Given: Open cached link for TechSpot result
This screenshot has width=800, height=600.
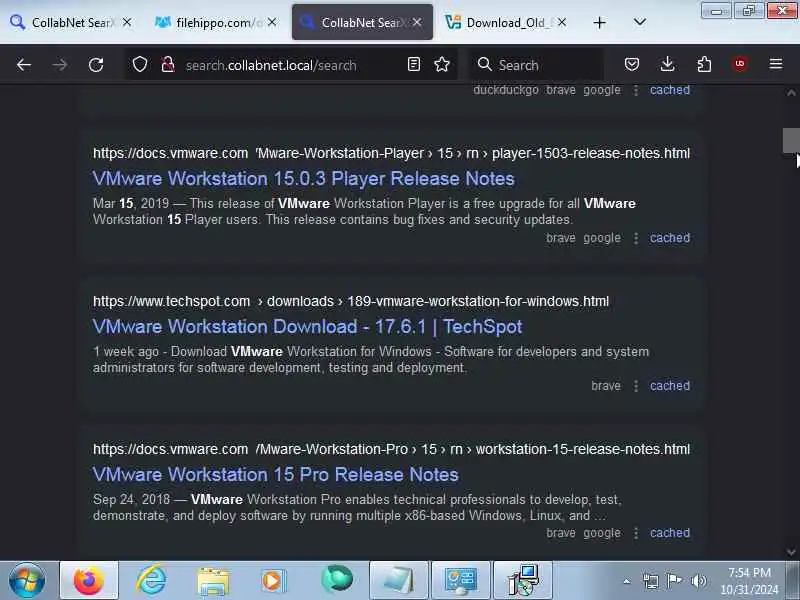Looking at the screenshot, I should 669,386.
